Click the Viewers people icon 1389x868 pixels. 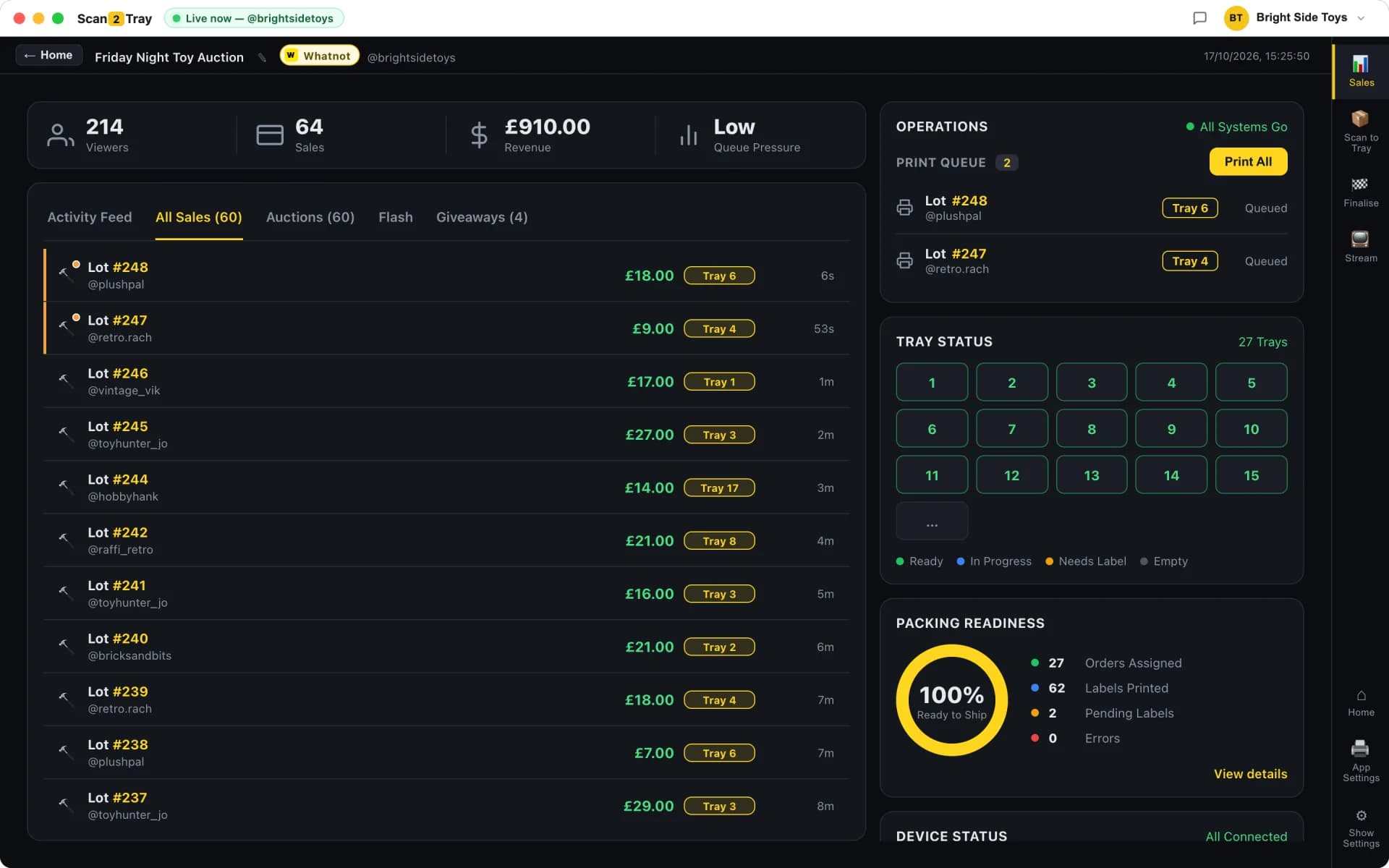[61, 135]
